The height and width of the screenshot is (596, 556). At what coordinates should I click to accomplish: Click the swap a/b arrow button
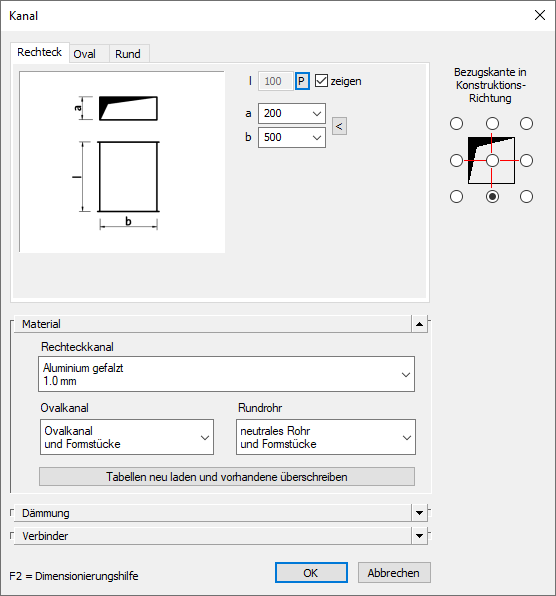point(339,126)
